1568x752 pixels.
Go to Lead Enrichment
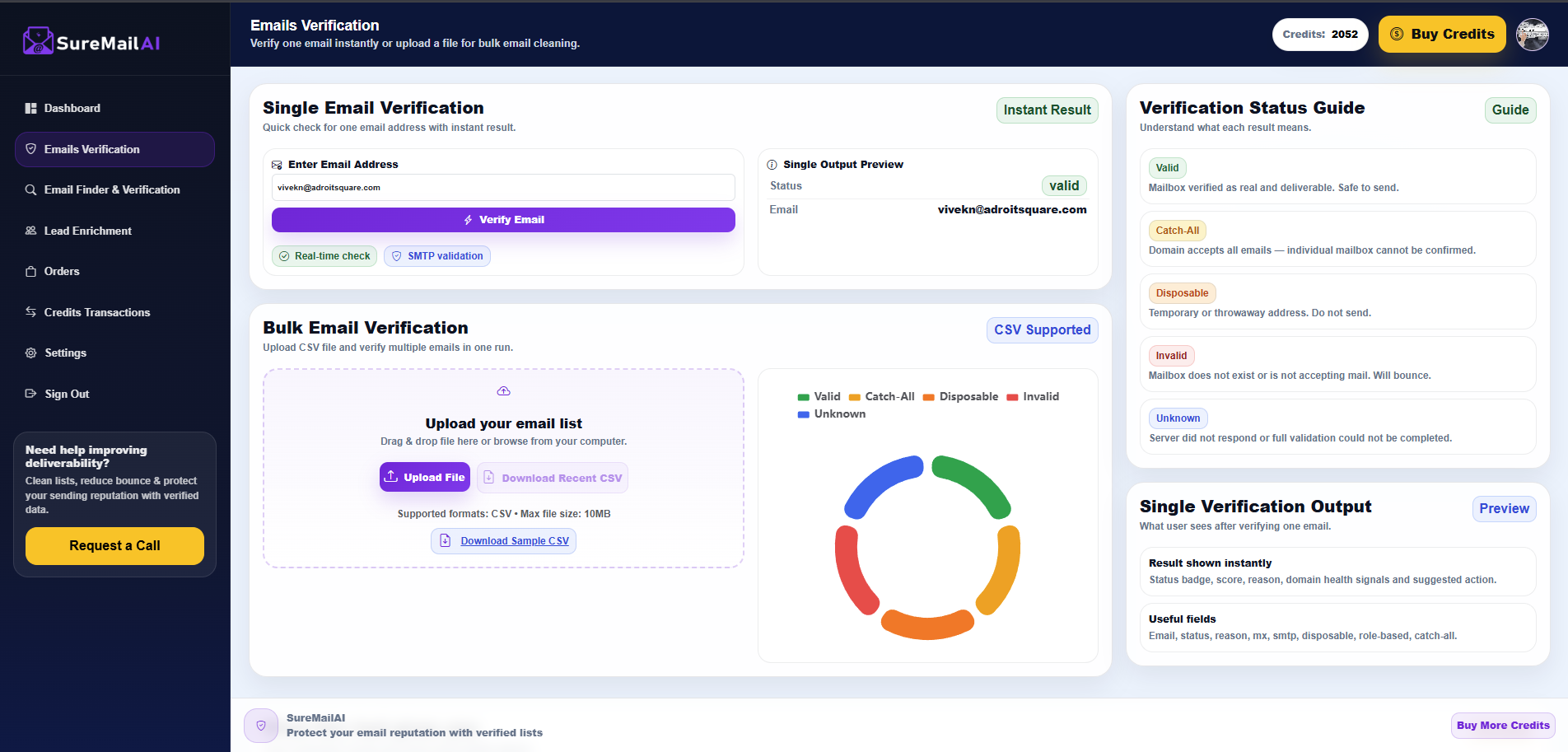tap(114, 231)
